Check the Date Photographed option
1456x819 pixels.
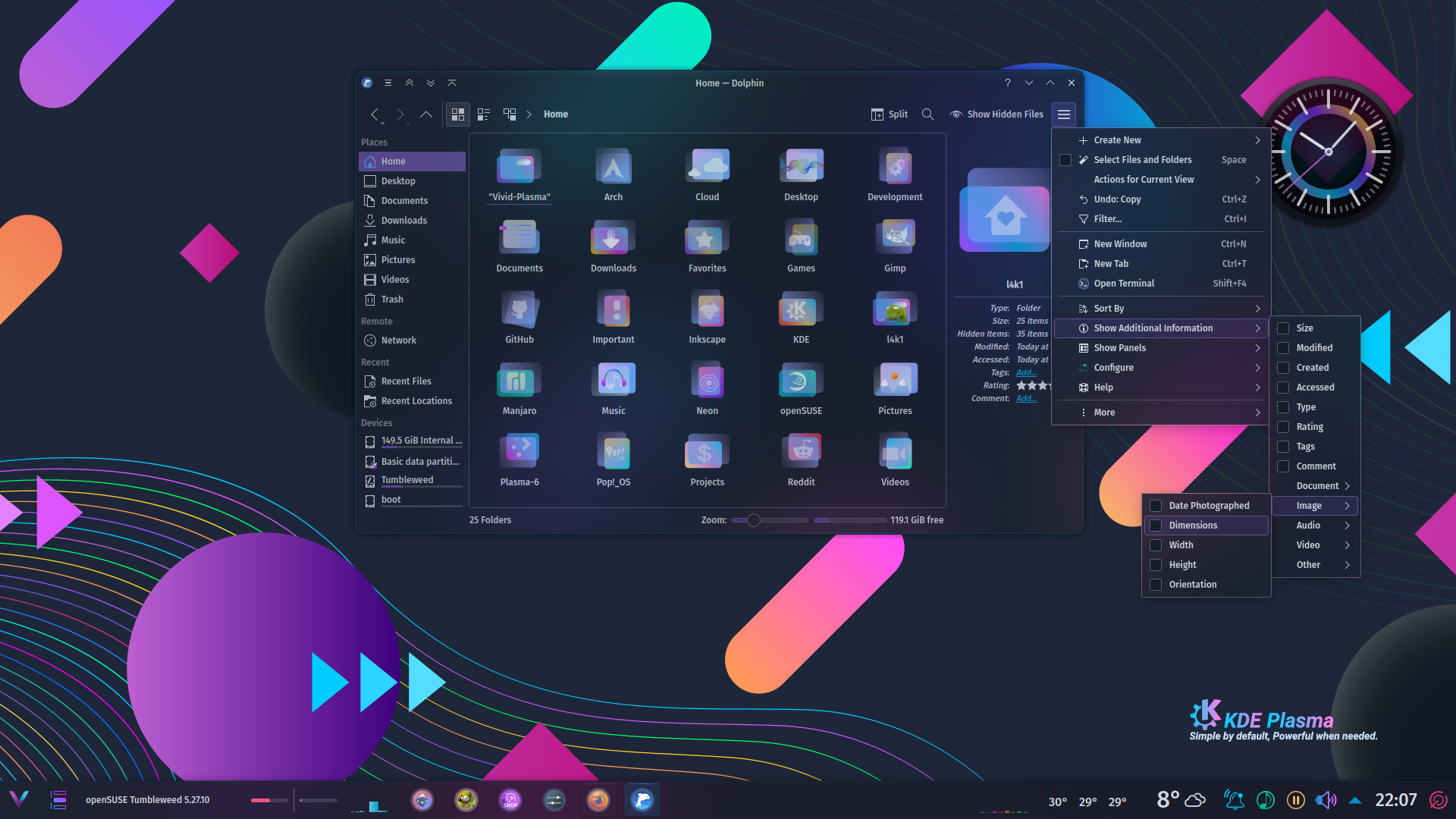pos(1156,506)
